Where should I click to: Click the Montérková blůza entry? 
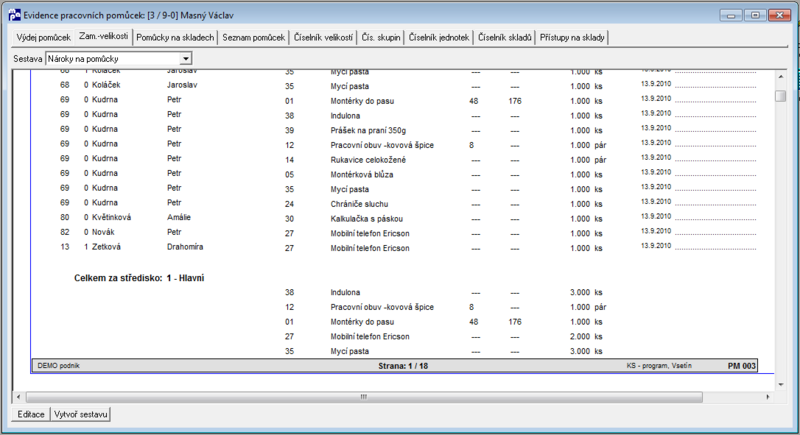362,175
